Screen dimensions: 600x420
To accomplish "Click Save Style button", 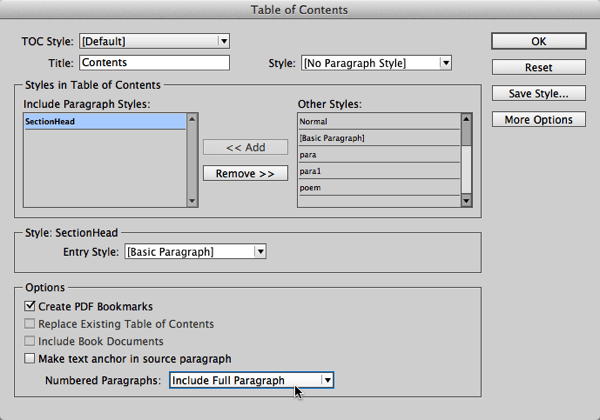I will (538, 93).
